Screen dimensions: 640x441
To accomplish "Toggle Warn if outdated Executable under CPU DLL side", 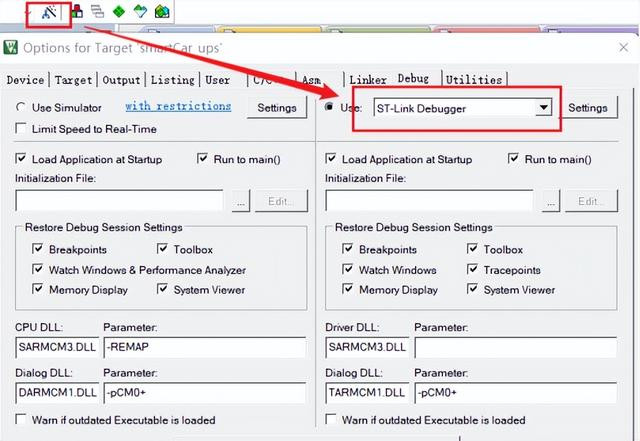I will coord(20,419).
